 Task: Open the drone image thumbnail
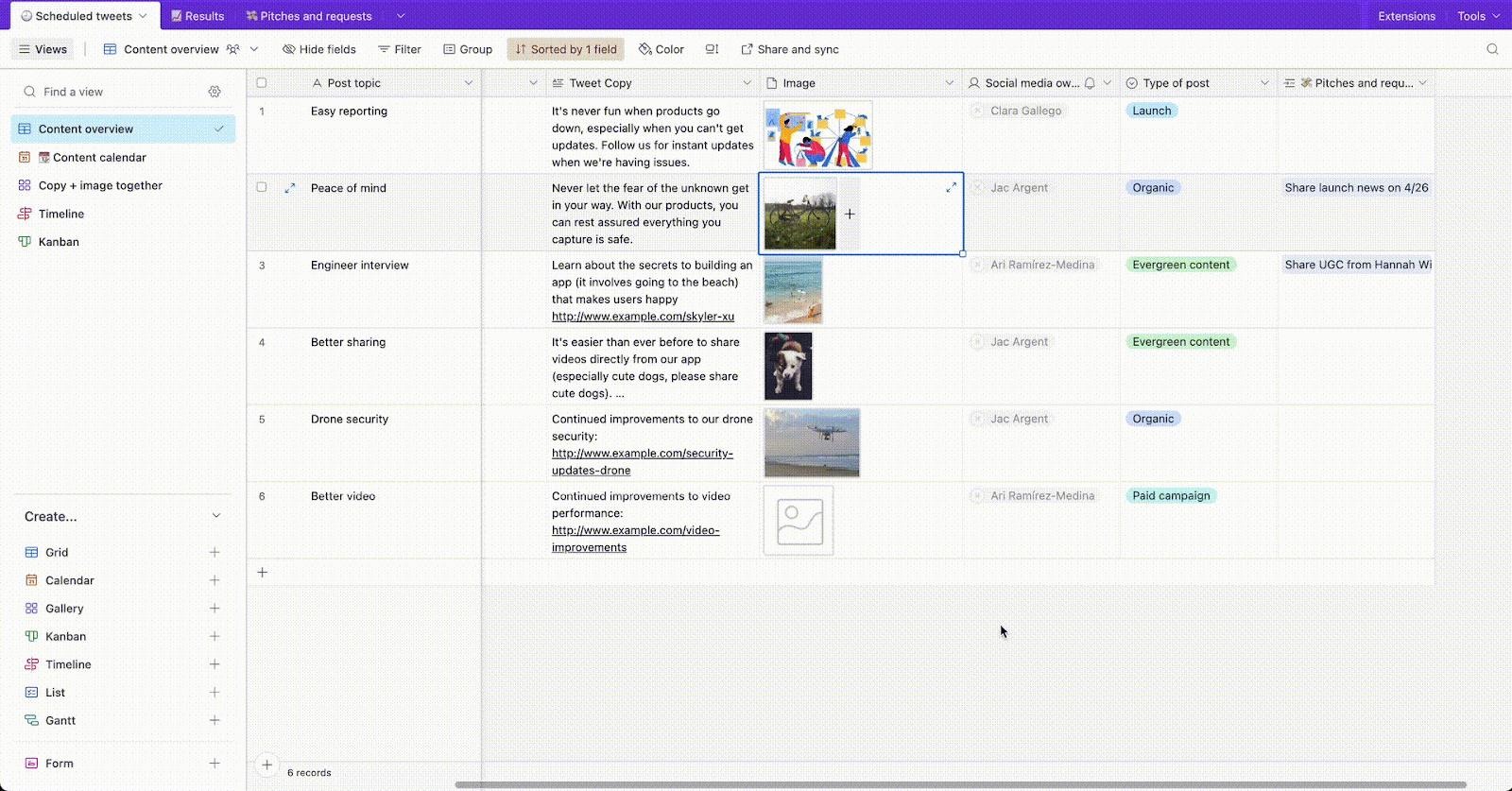tap(812, 442)
